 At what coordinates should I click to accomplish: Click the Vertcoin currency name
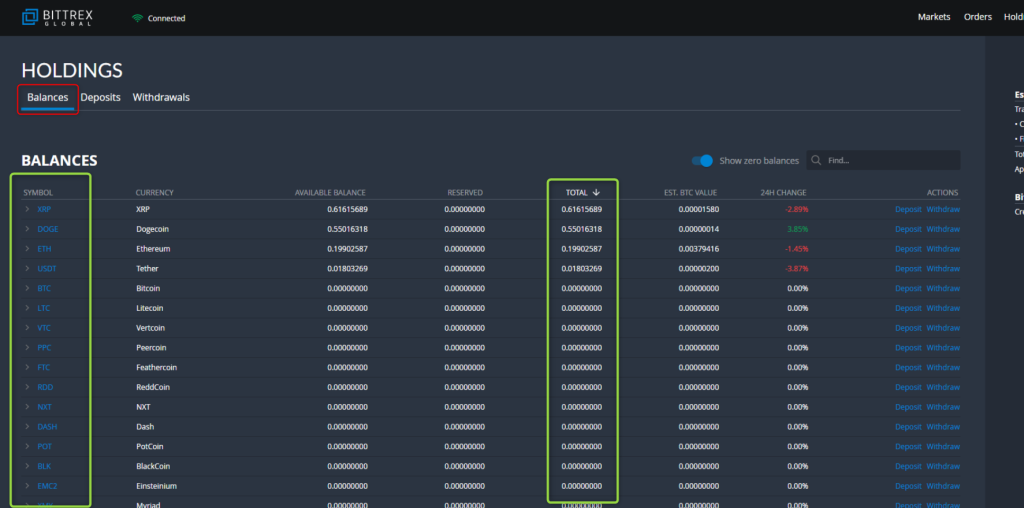(x=152, y=328)
